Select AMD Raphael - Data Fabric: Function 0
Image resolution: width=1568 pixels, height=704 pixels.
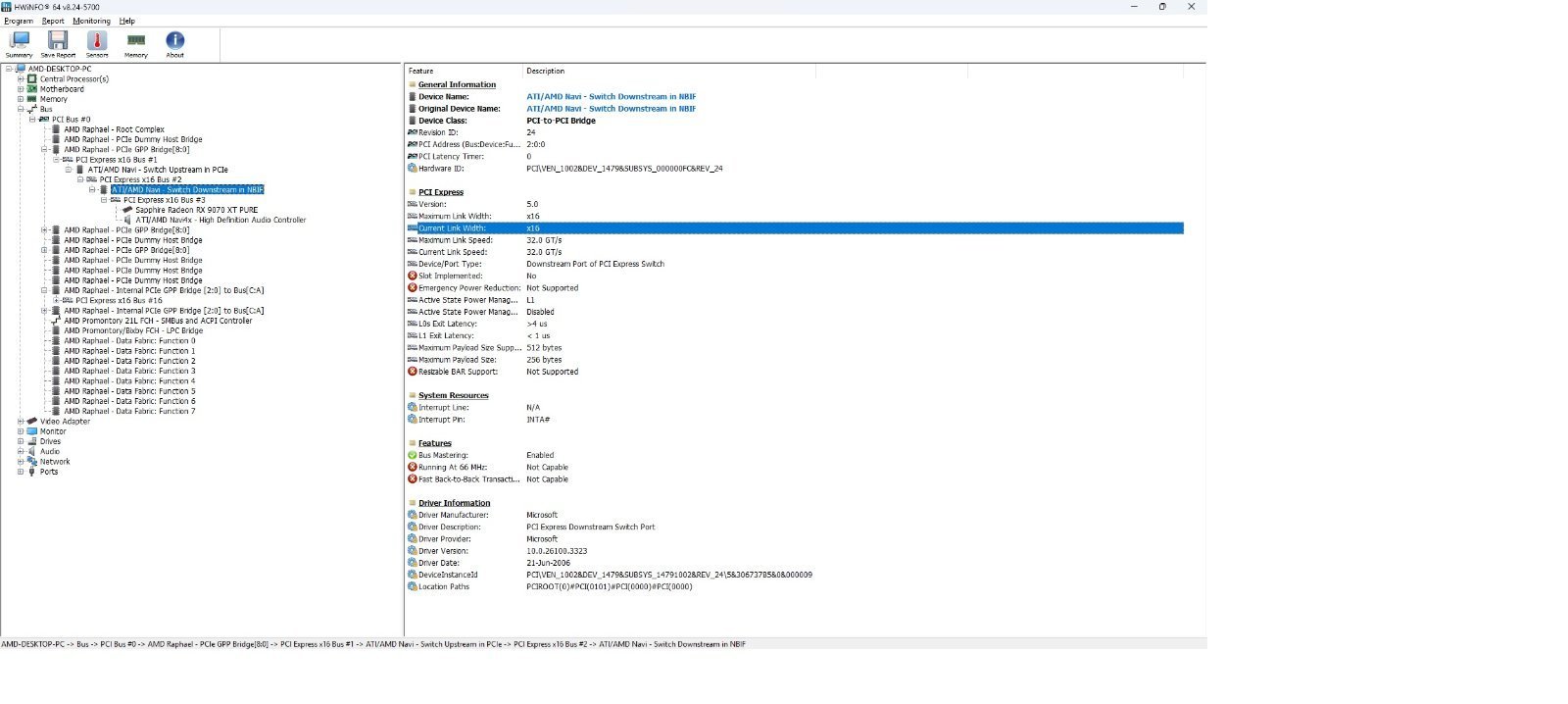[129, 341]
